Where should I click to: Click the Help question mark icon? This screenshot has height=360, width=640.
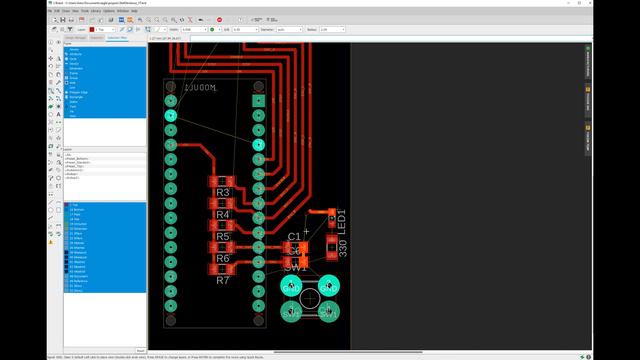point(240,20)
